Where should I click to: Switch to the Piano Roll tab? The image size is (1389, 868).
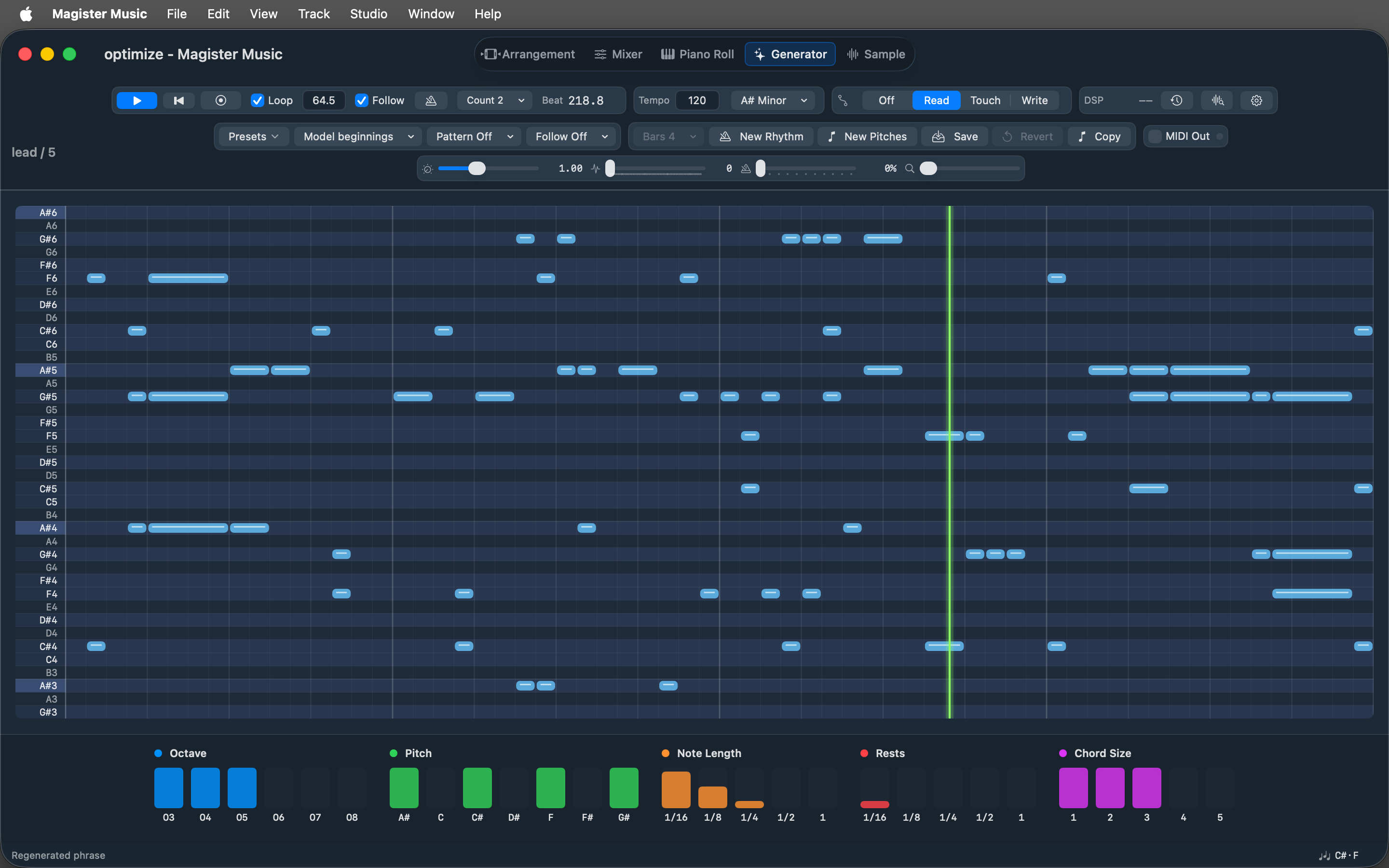(697, 54)
